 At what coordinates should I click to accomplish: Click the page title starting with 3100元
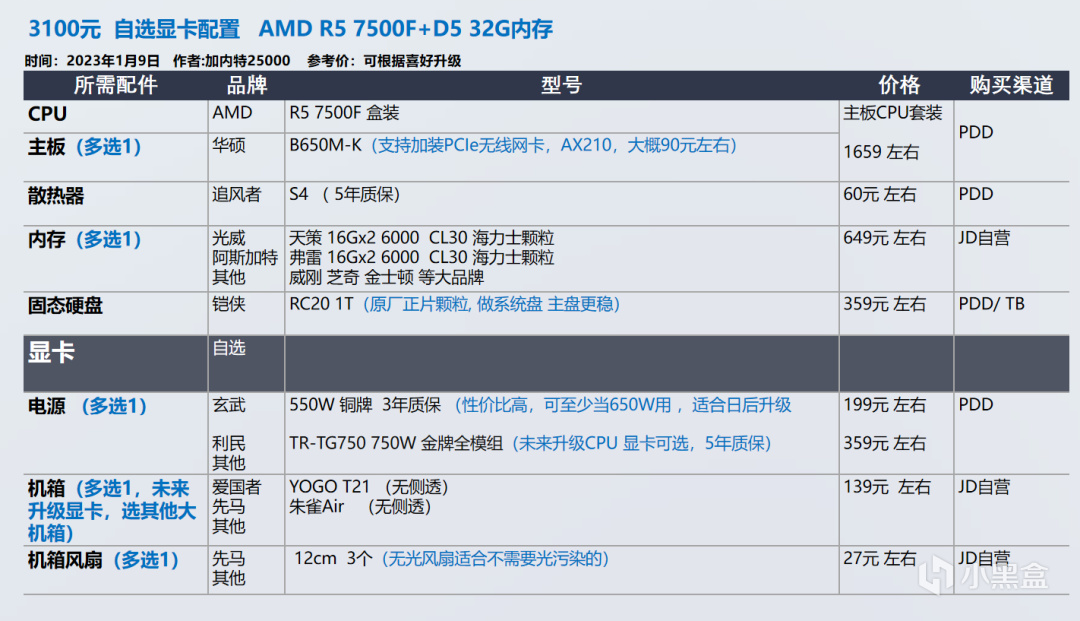point(290,29)
